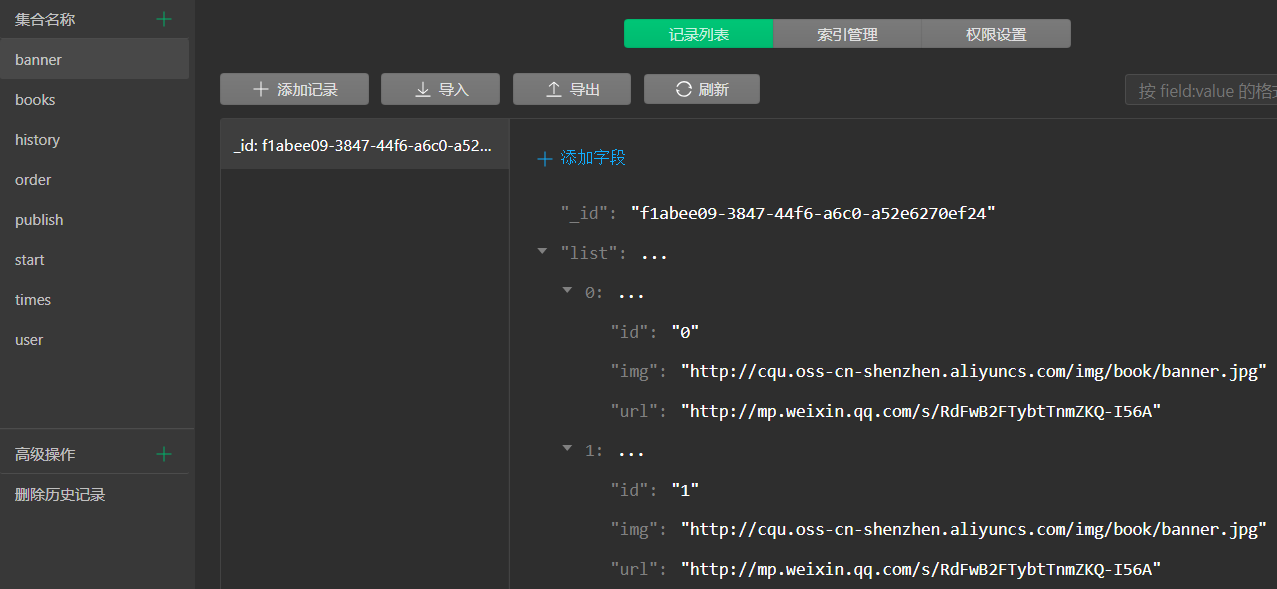Viewport: 1277px width, 589px height.
Task: Select the order collection
Action: tap(94, 179)
